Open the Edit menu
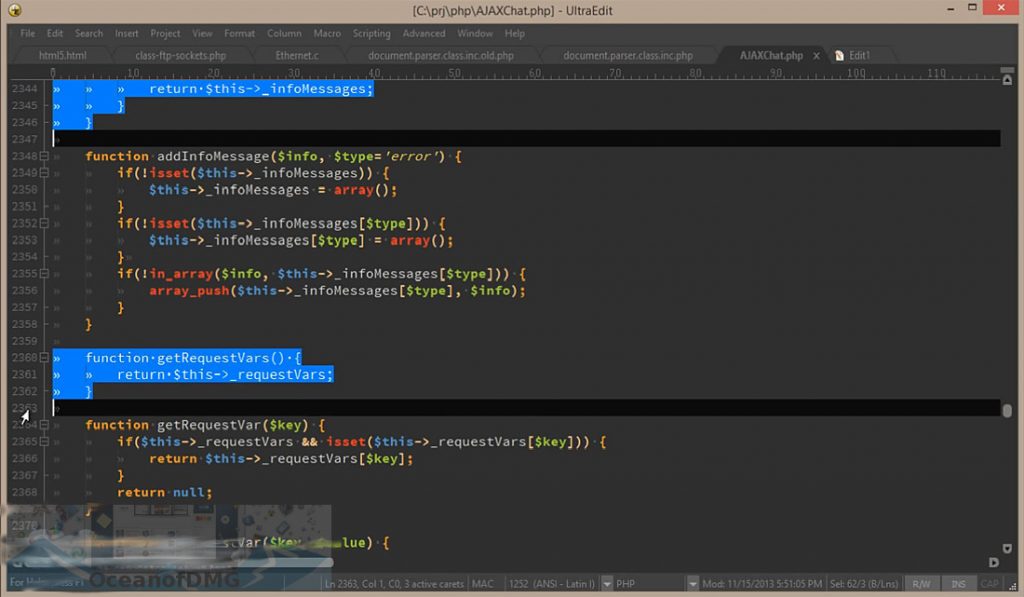The height and width of the screenshot is (597, 1024). pos(55,33)
